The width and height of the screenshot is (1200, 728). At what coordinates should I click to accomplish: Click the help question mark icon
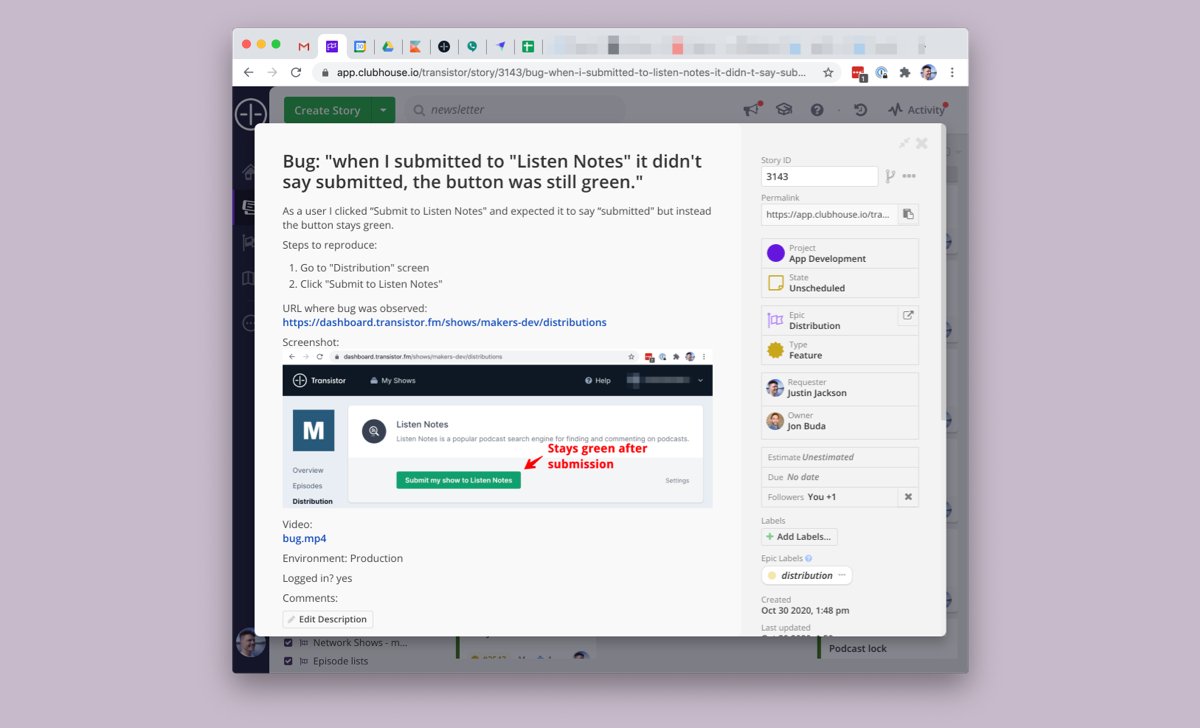(x=817, y=110)
